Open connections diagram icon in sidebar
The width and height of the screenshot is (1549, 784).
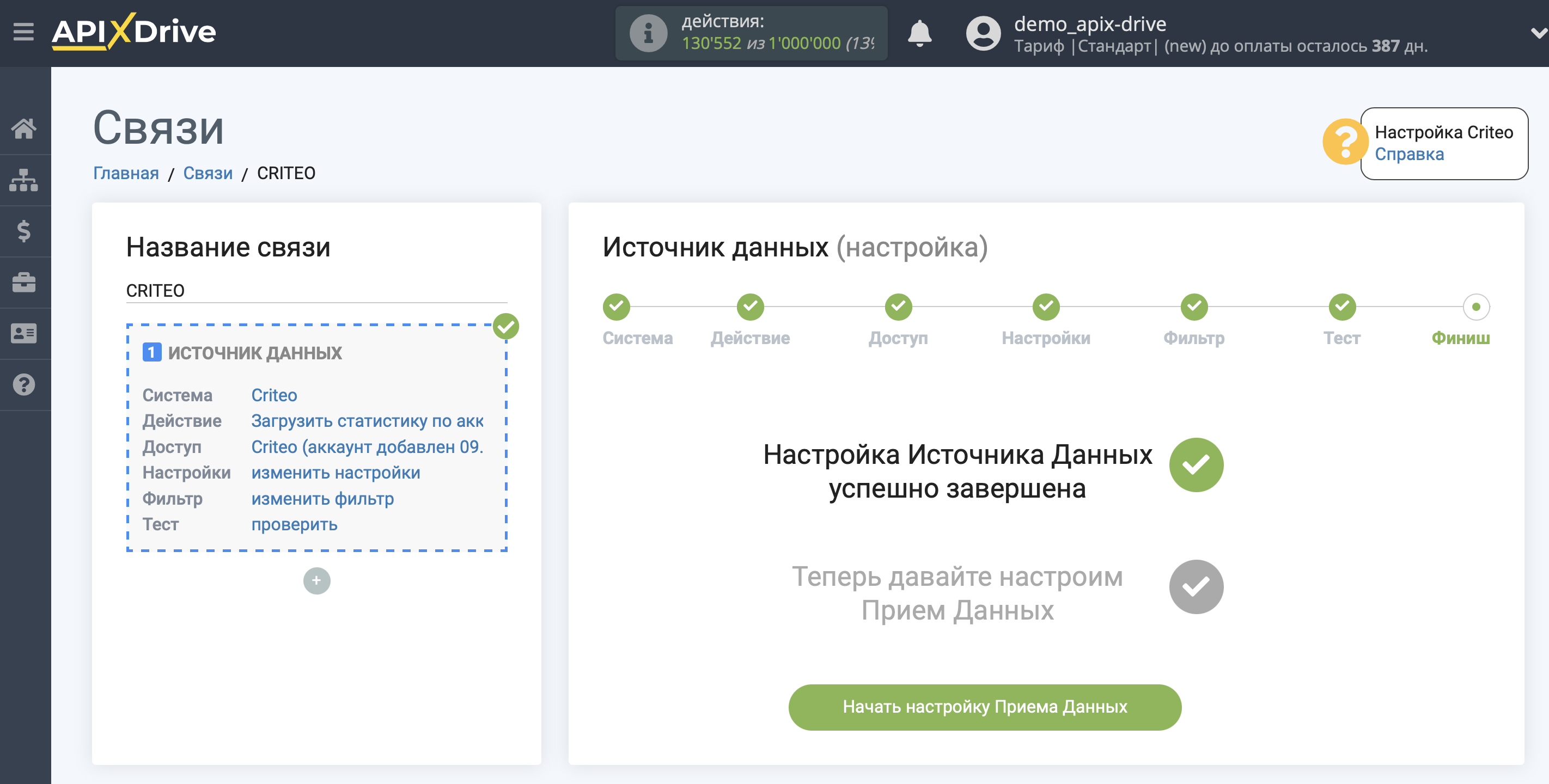[x=24, y=180]
